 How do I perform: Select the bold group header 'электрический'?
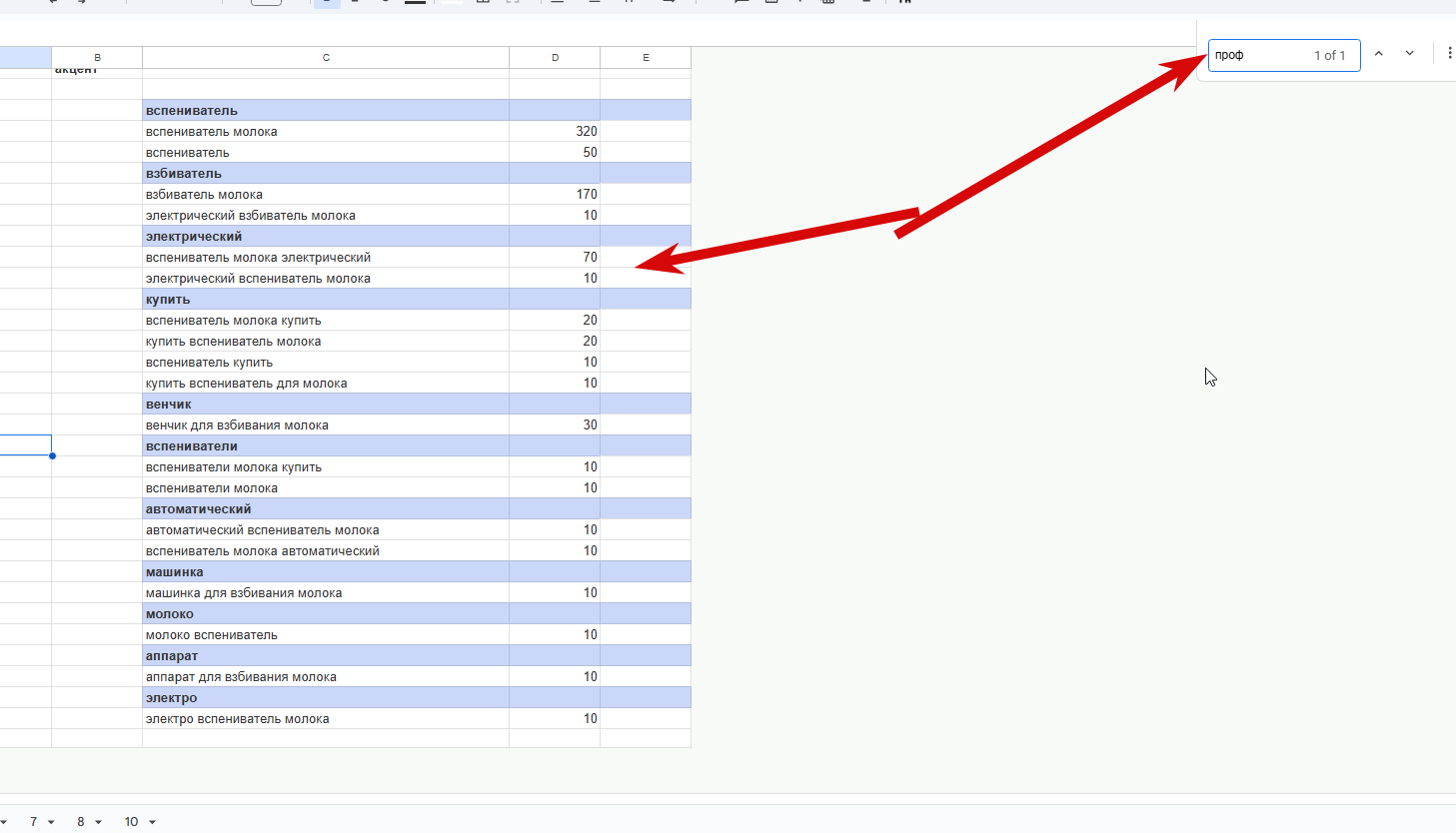click(326, 237)
